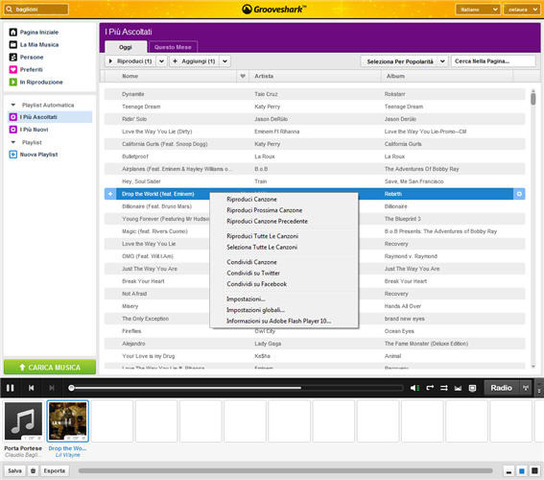Switch to the Questo Mese tab
544x480 pixels.
pos(173,47)
